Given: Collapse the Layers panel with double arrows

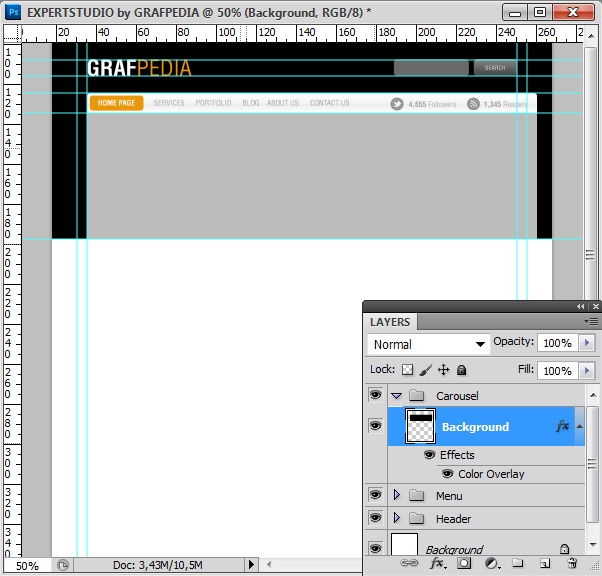Looking at the screenshot, I should [580, 306].
